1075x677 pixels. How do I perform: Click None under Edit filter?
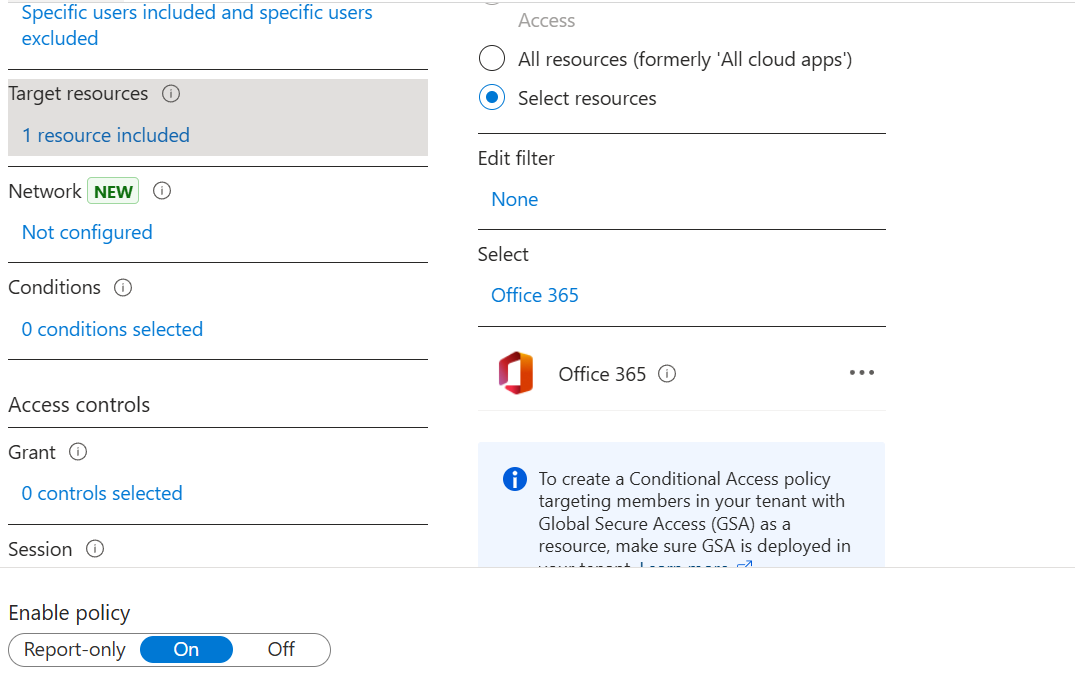pos(514,199)
